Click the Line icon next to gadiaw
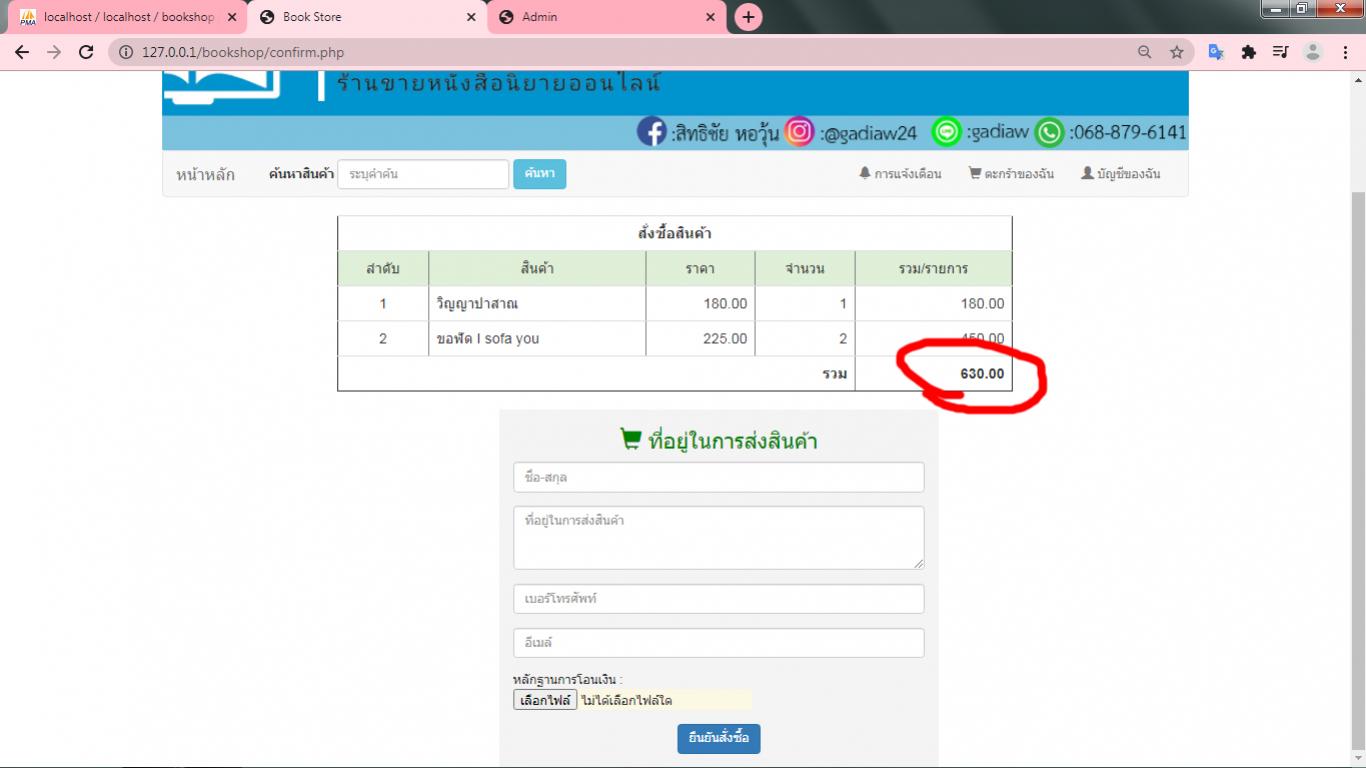Viewport: 1366px width, 768px height. (x=946, y=131)
